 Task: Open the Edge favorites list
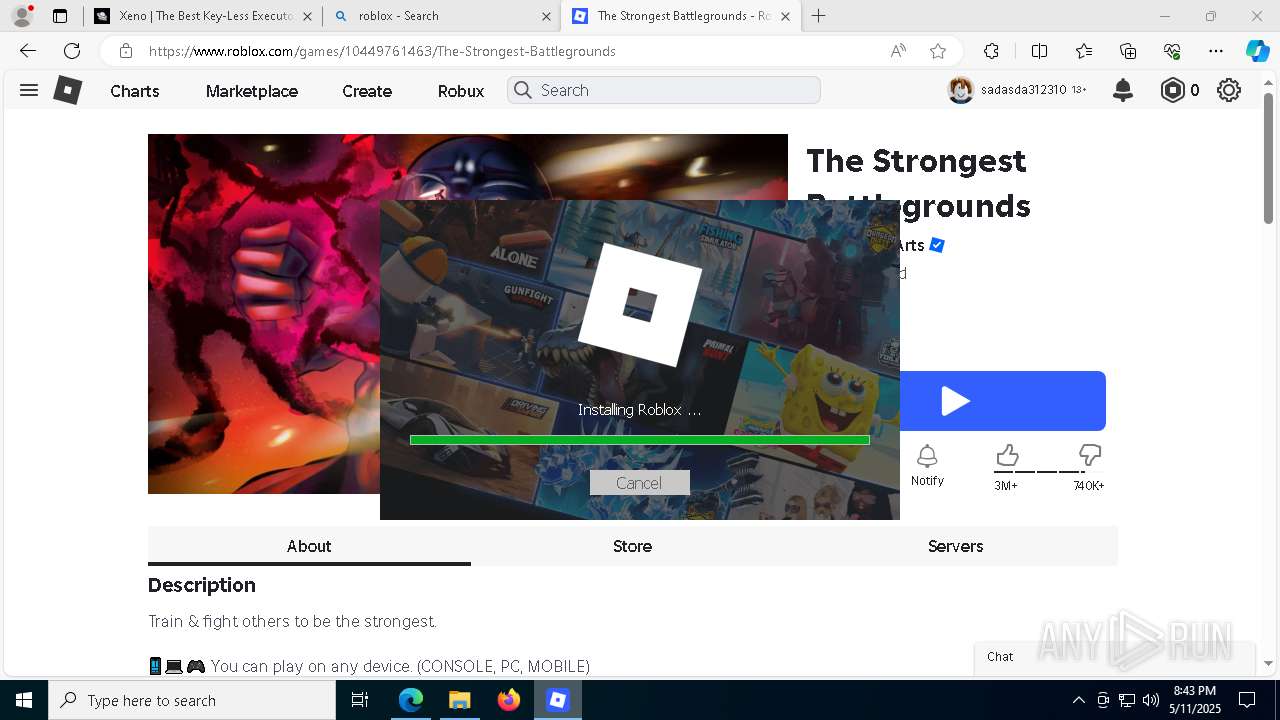tap(1084, 51)
